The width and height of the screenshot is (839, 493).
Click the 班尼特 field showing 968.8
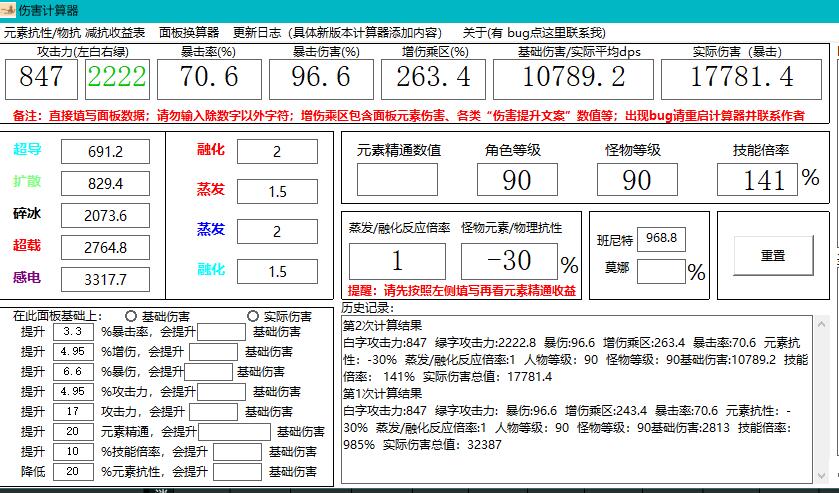[x=661, y=238]
